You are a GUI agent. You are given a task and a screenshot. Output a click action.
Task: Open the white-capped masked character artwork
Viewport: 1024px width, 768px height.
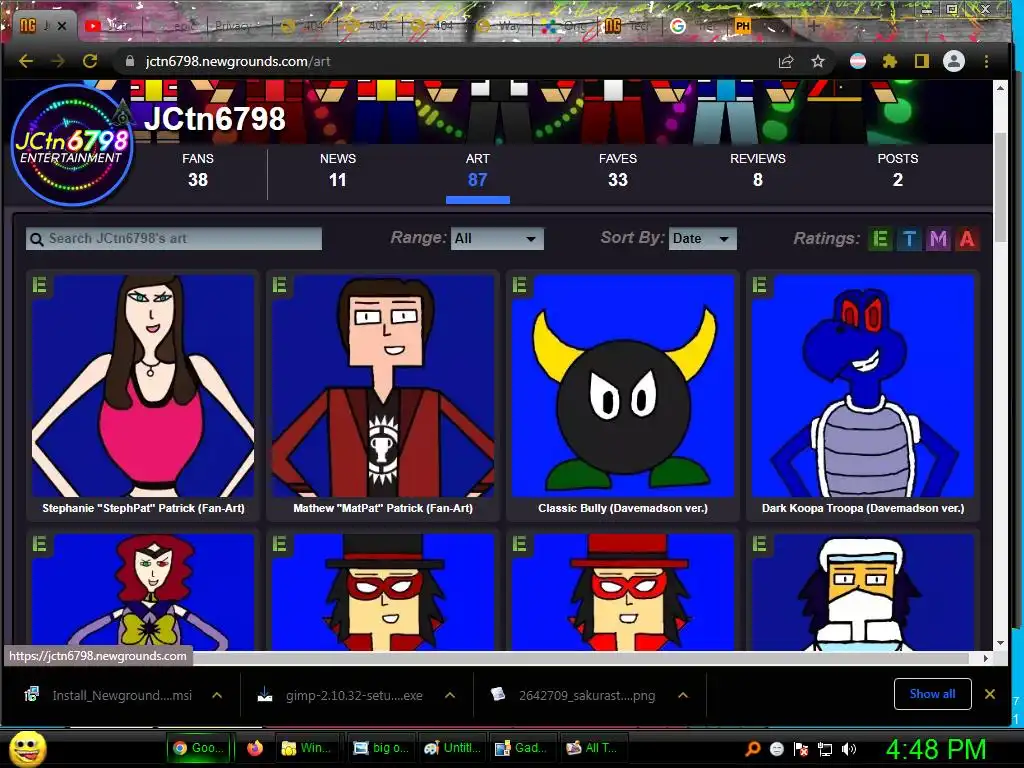[863, 592]
